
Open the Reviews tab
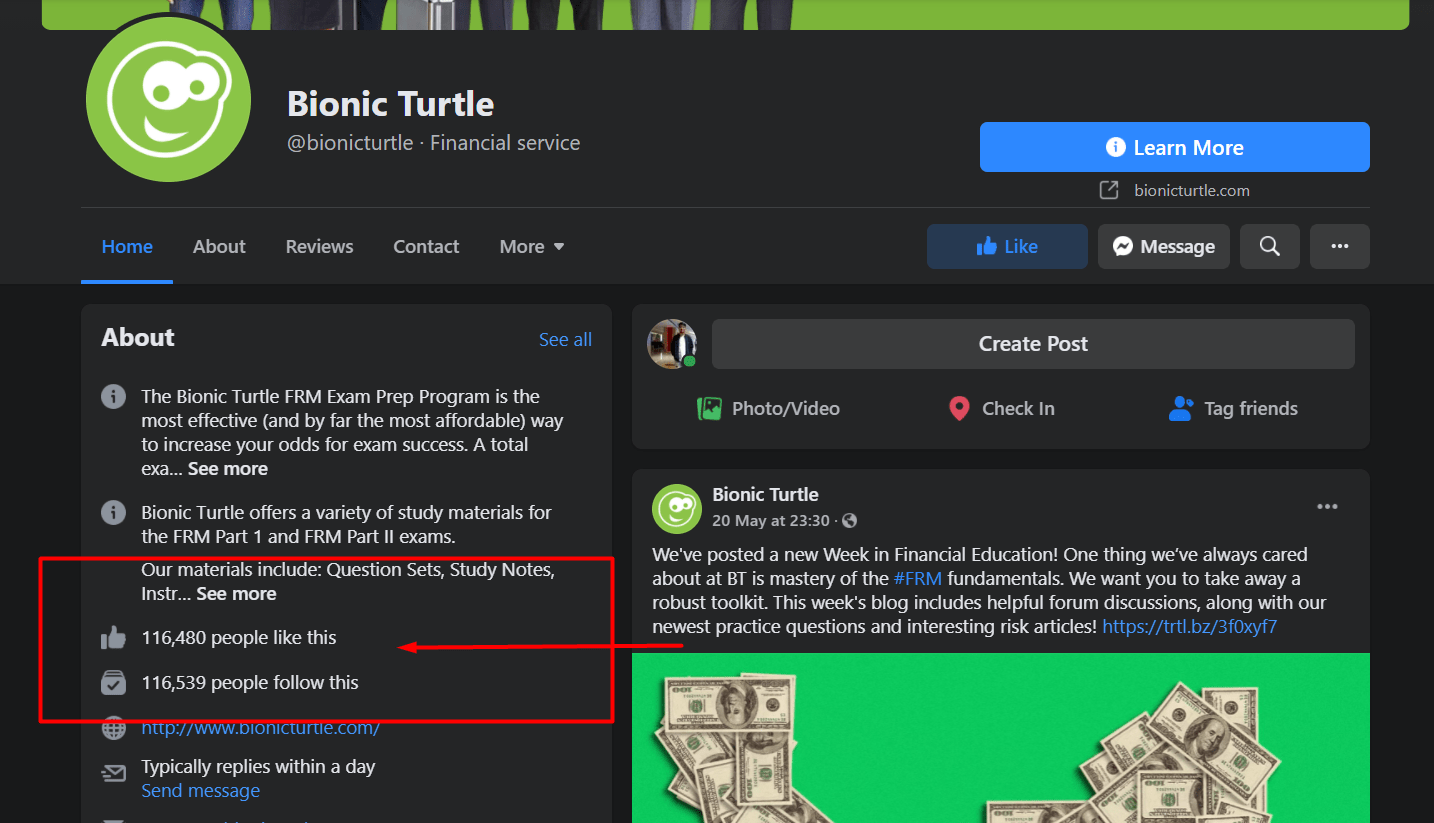coord(319,247)
